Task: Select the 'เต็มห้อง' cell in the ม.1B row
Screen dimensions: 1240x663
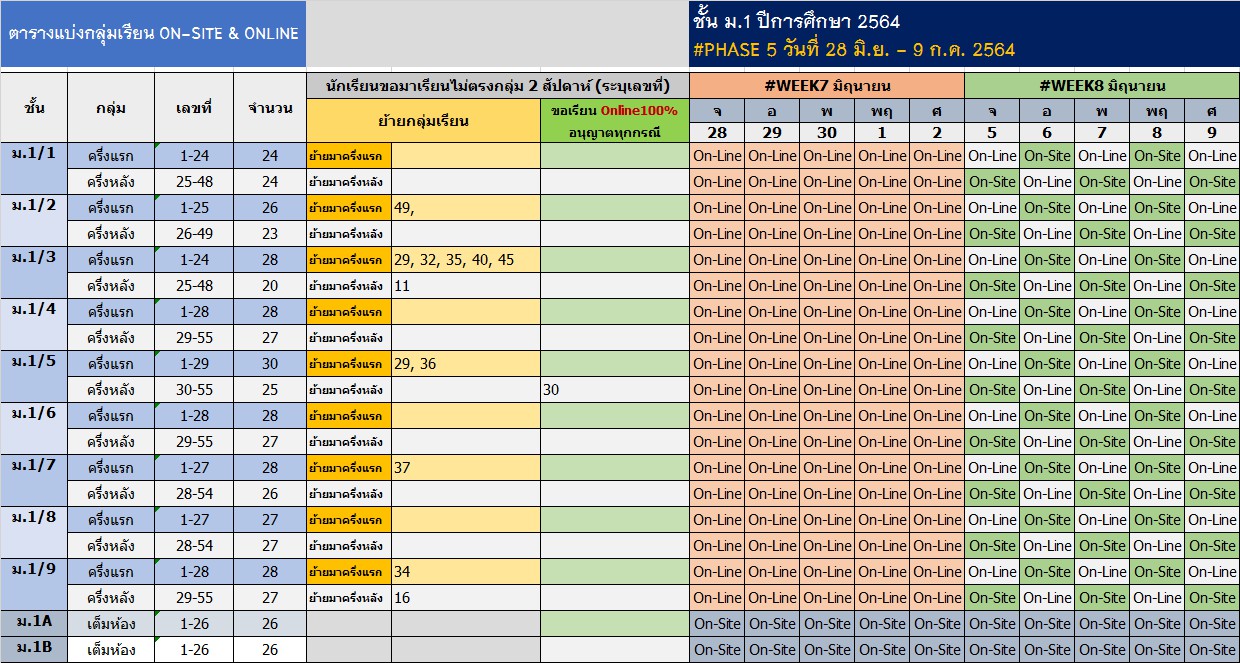Action: coord(111,650)
